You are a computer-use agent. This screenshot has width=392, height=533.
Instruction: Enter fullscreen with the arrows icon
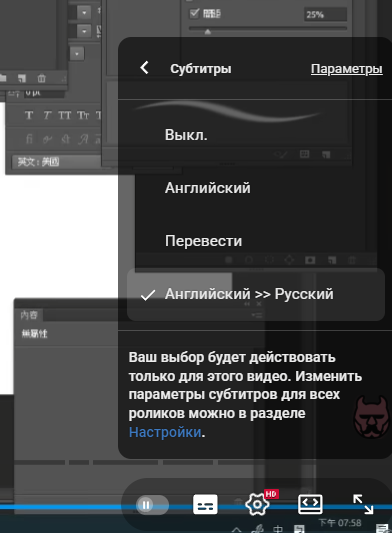point(363,504)
